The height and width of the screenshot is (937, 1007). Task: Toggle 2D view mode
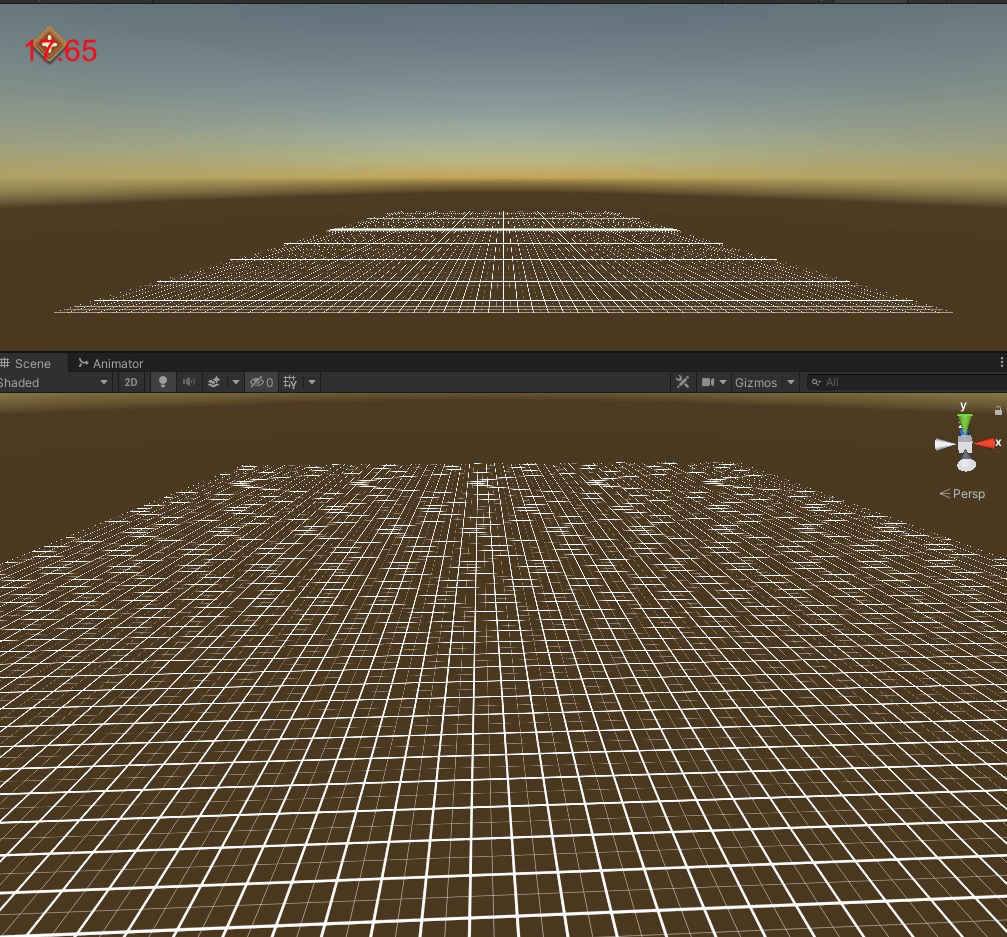[130, 383]
